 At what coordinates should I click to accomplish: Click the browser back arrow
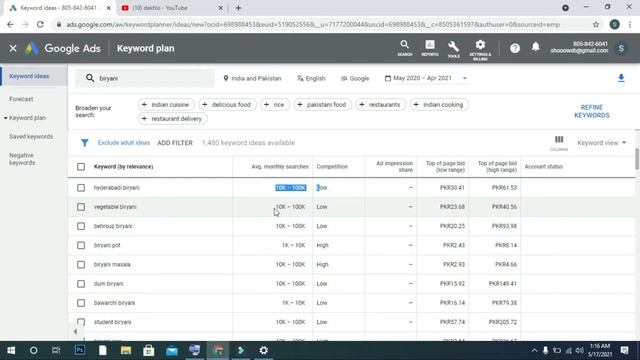(10, 24)
